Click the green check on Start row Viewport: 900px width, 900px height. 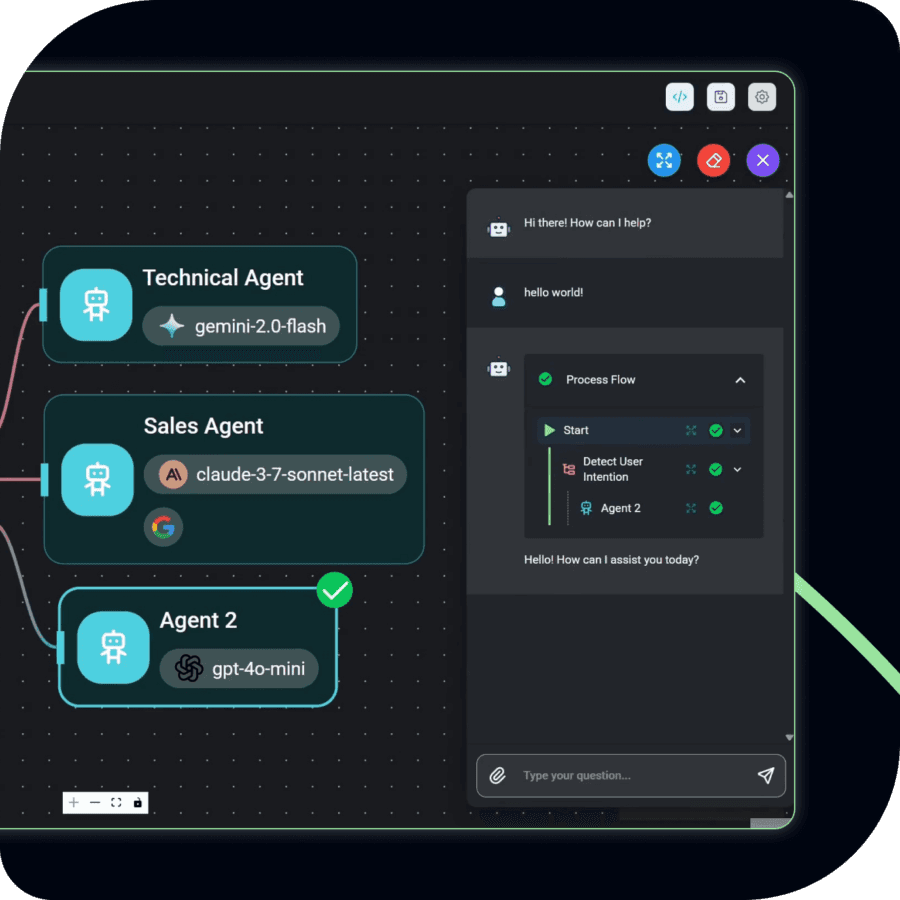716,430
